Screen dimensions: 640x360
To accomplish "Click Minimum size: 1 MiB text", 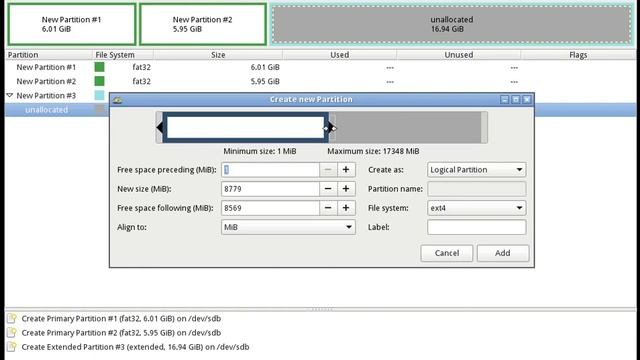I will (x=260, y=151).
